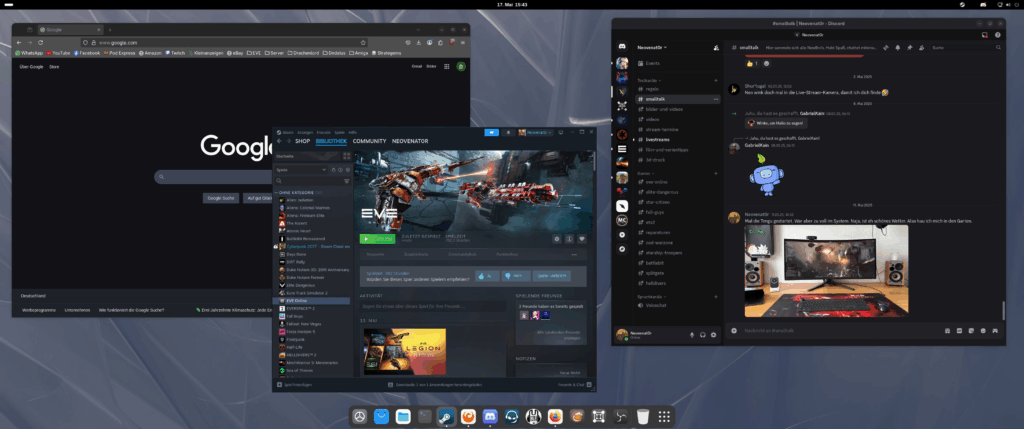Vote thumbs-up 'Ja' for EVE recommendation

pos(487,276)
